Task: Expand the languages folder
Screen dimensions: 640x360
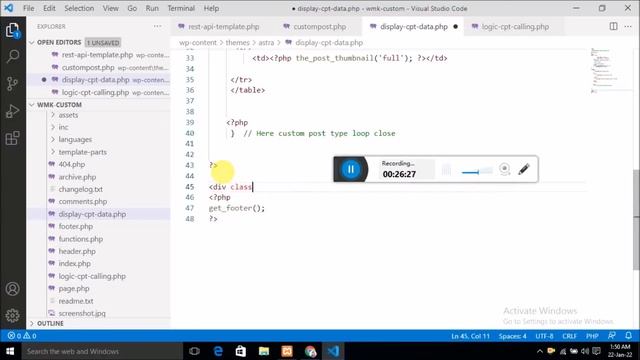Action: (x=75, y=140)
